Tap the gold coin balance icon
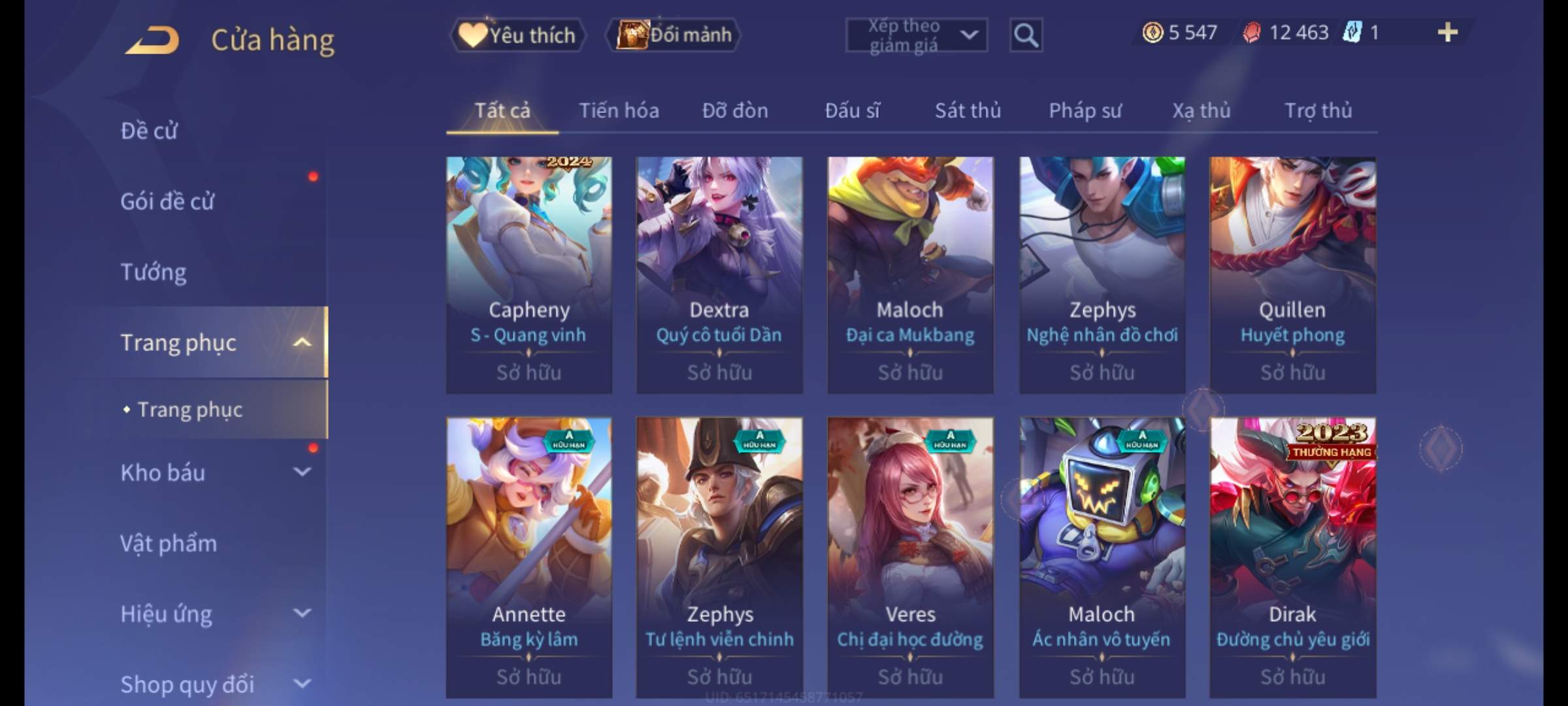The image size is (1568, 706). point(1152,33)
